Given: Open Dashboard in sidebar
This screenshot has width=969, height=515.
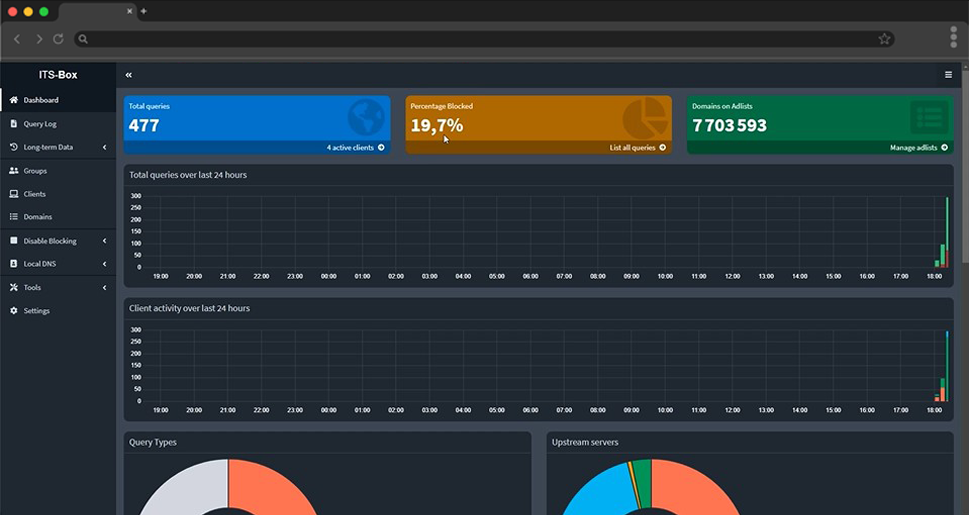Looking at the screenshot, I should 58,100.
